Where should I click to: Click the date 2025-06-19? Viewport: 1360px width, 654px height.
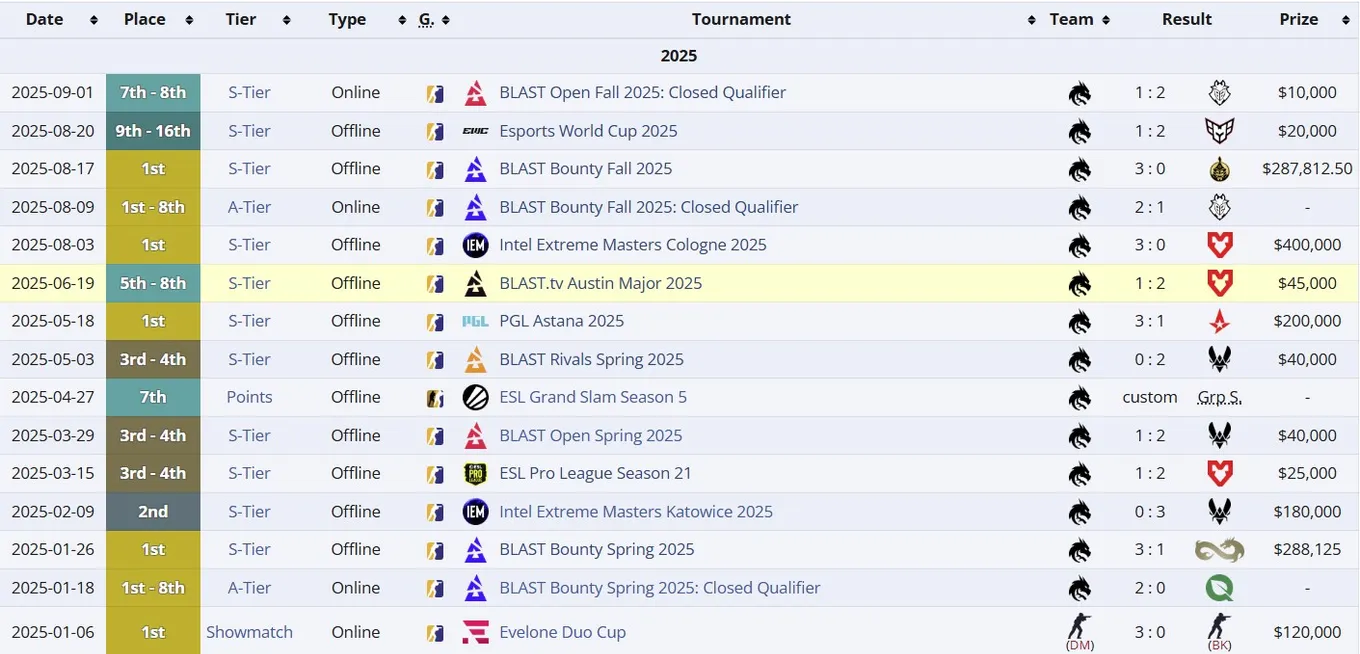(52, 283)
